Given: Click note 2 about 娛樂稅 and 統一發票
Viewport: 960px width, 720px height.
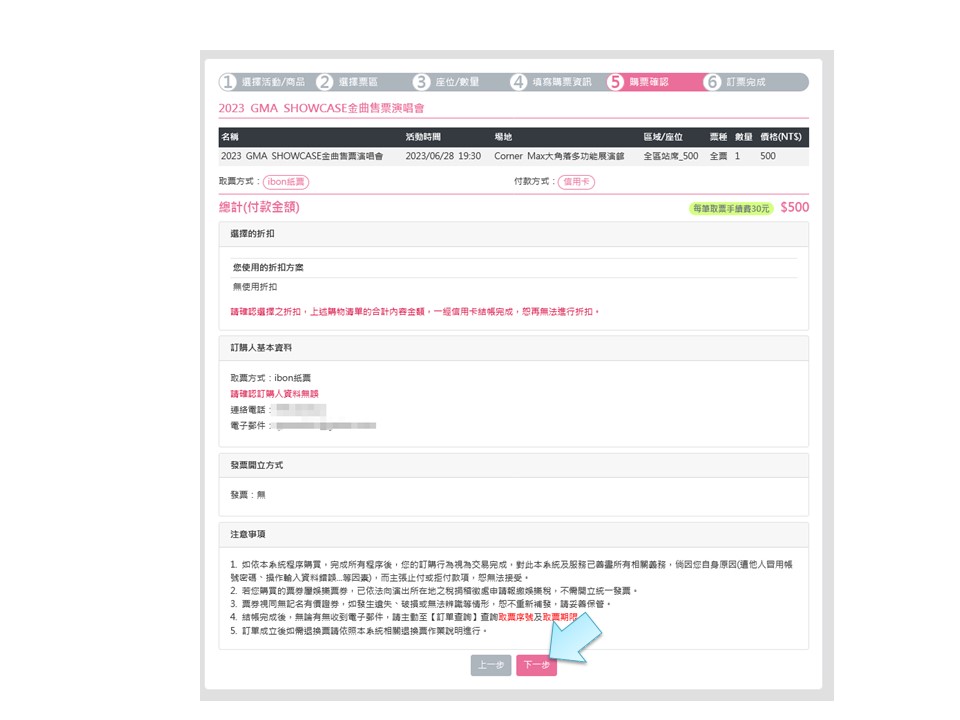Looking at the screenshot, I should coord(434,591).
